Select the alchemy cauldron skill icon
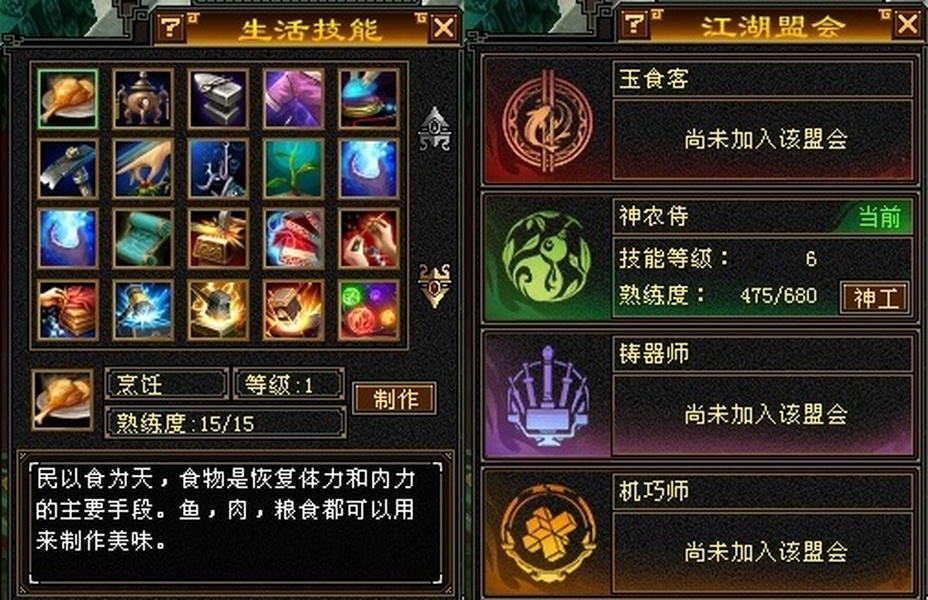Viewport: 928px width, 600px height. pos(143,99)
